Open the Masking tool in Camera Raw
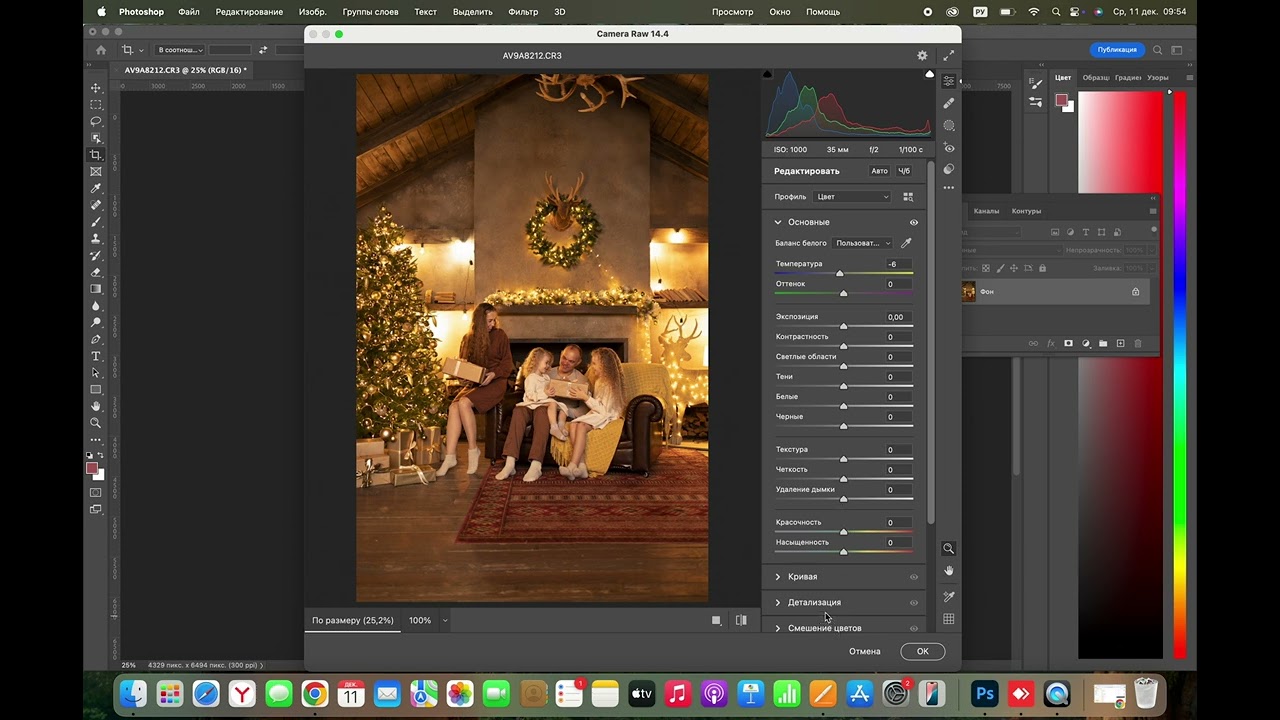The width and height of the screenshot is (1280, 720). click(x=949, y=125)
